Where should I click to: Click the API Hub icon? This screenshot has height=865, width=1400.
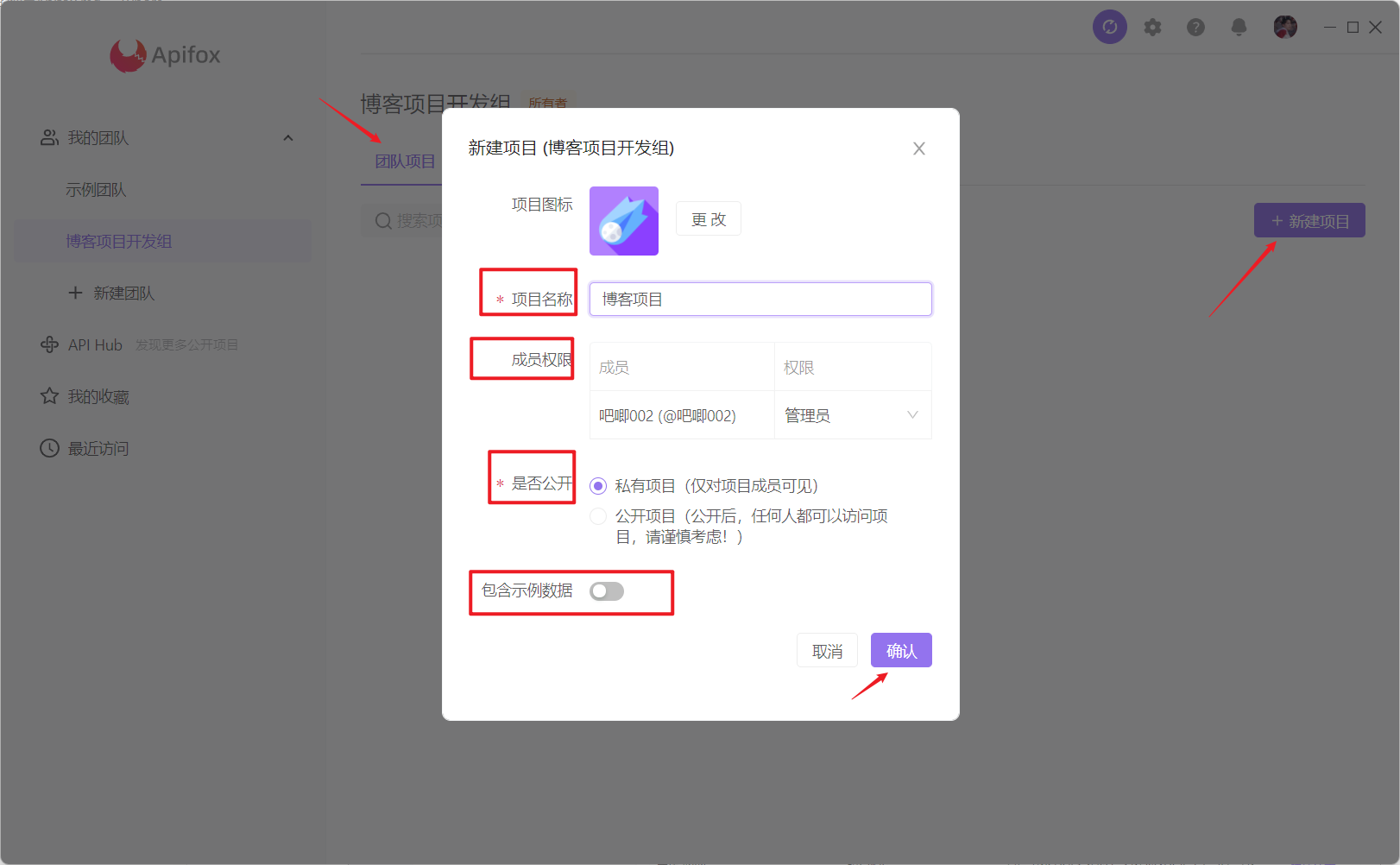pos(49,344)
